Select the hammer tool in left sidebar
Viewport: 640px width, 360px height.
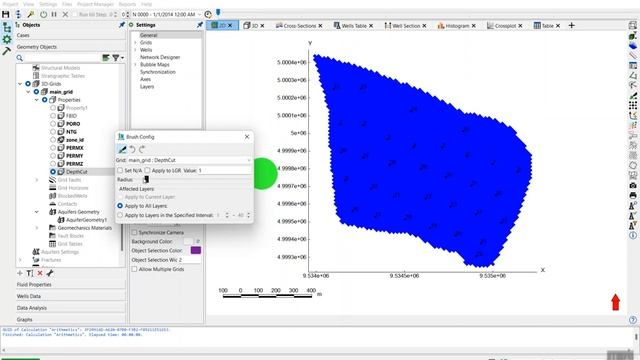click(x=7, y=51)
